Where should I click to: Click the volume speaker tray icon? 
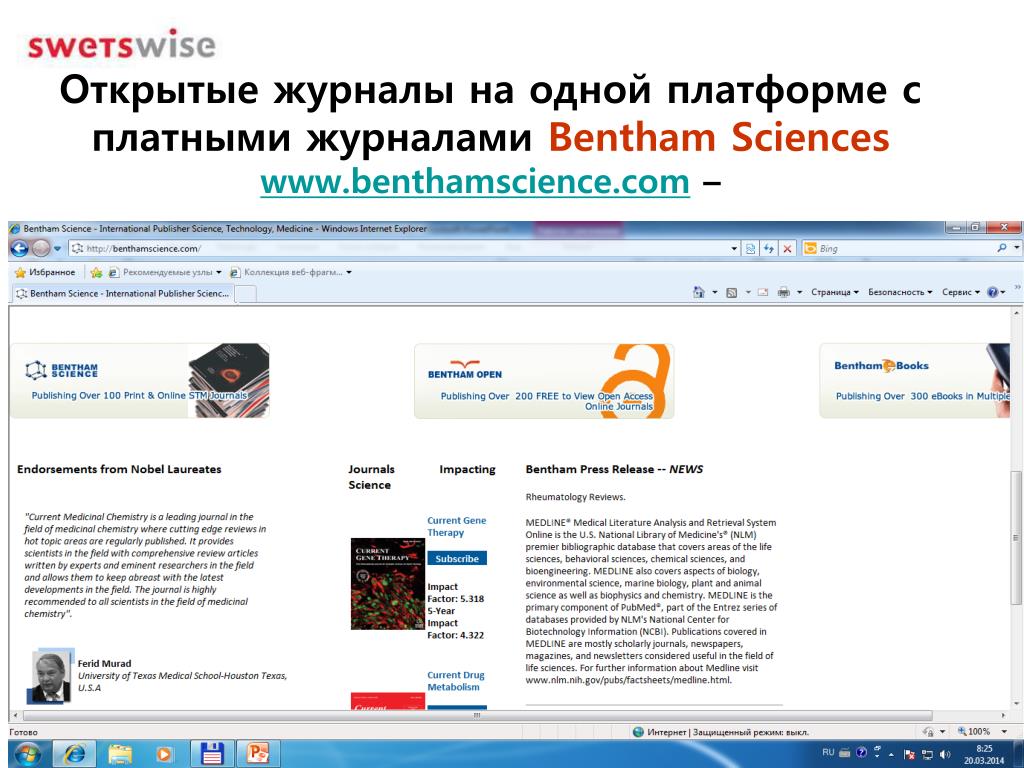point(945,754)
